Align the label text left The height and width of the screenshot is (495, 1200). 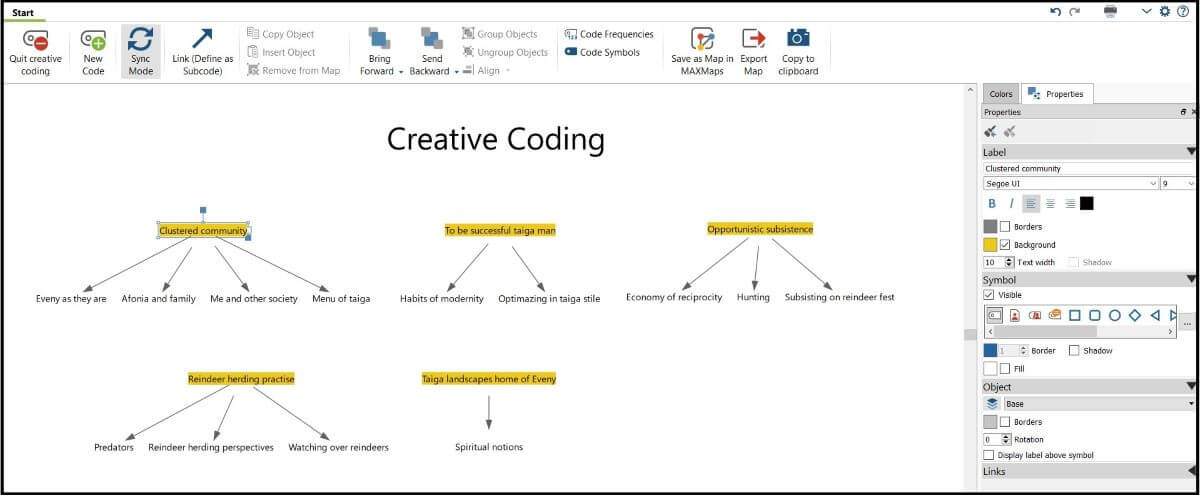pos(1031,203)
